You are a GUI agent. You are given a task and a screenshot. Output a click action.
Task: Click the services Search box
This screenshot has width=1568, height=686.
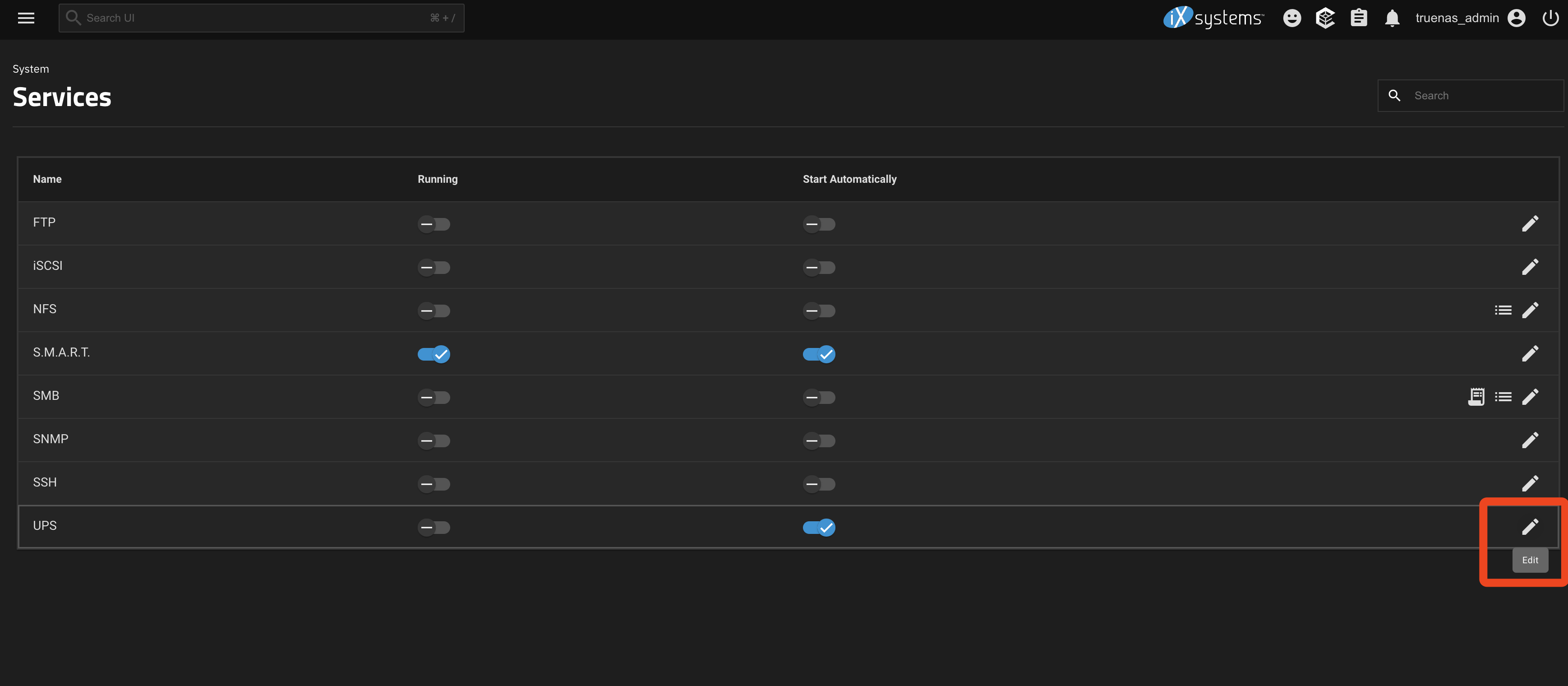[x=1479, y=96]
